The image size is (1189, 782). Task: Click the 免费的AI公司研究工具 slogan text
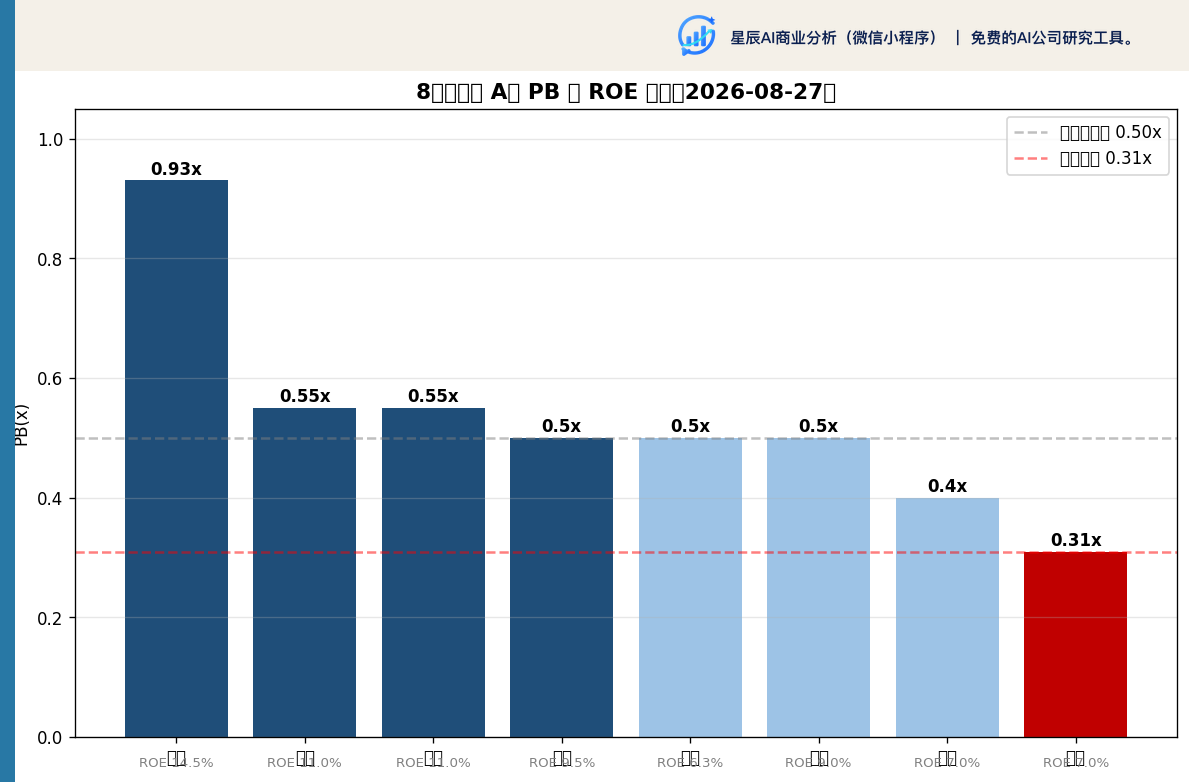pos(1052,38)
